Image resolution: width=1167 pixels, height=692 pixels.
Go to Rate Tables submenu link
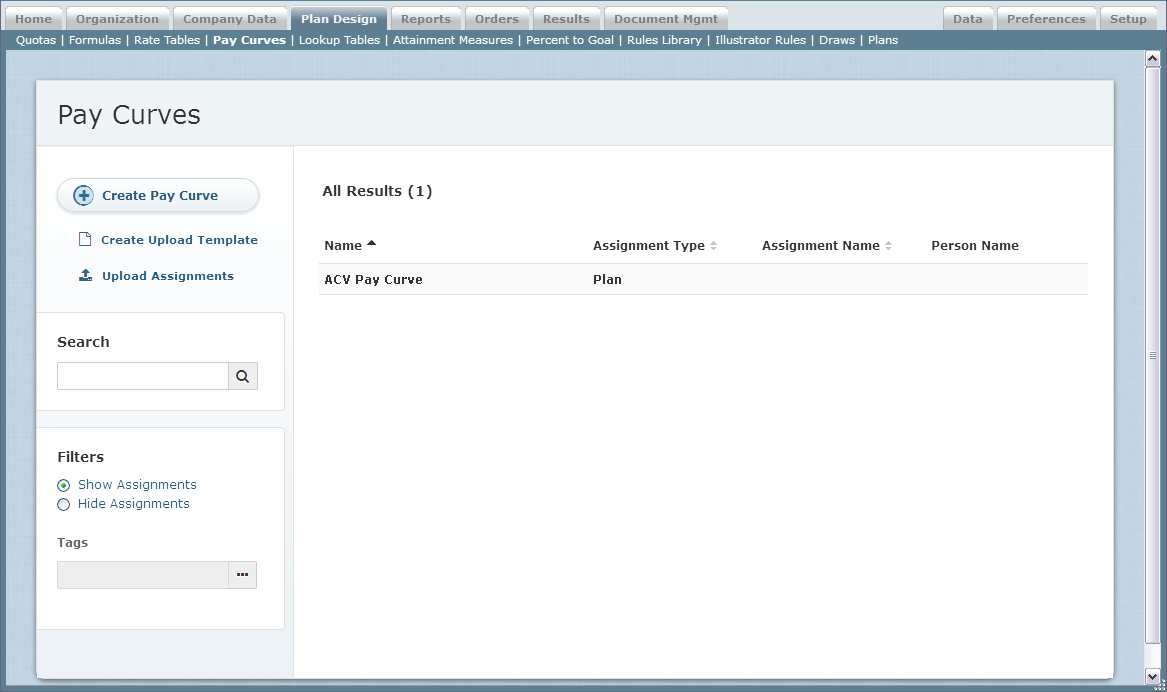[x=166, y=40]
